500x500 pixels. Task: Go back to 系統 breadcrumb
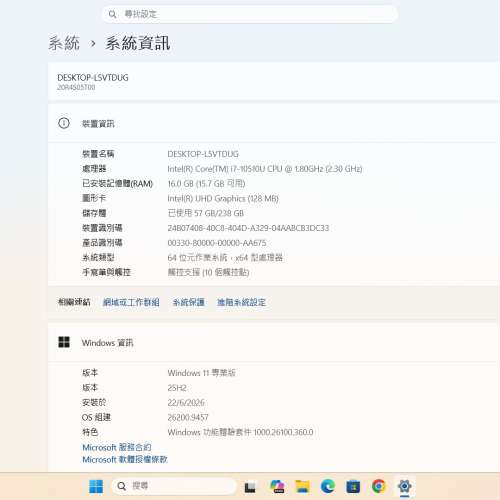click(x=64, y=43)
